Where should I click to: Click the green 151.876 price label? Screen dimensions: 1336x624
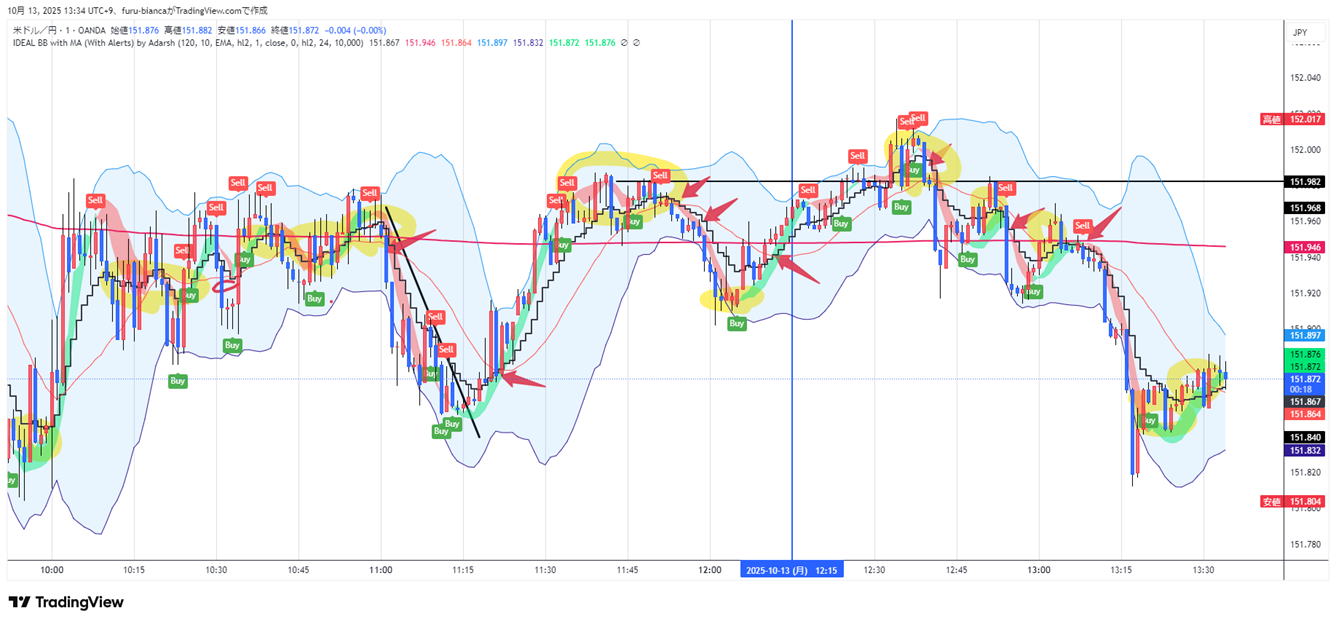coord(1308,355)
